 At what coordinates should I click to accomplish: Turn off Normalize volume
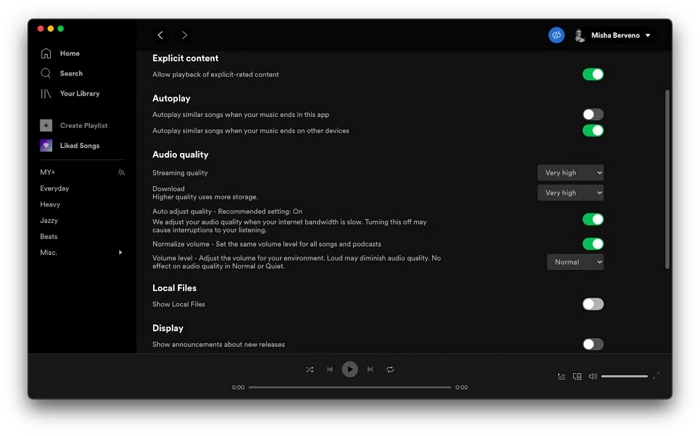[593, 244]
